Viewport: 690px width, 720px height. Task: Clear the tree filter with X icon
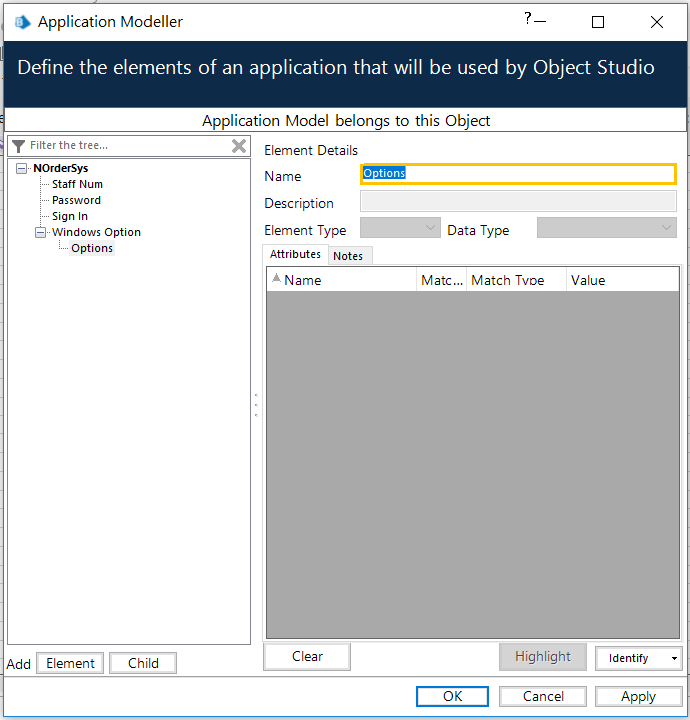point(239,146)
